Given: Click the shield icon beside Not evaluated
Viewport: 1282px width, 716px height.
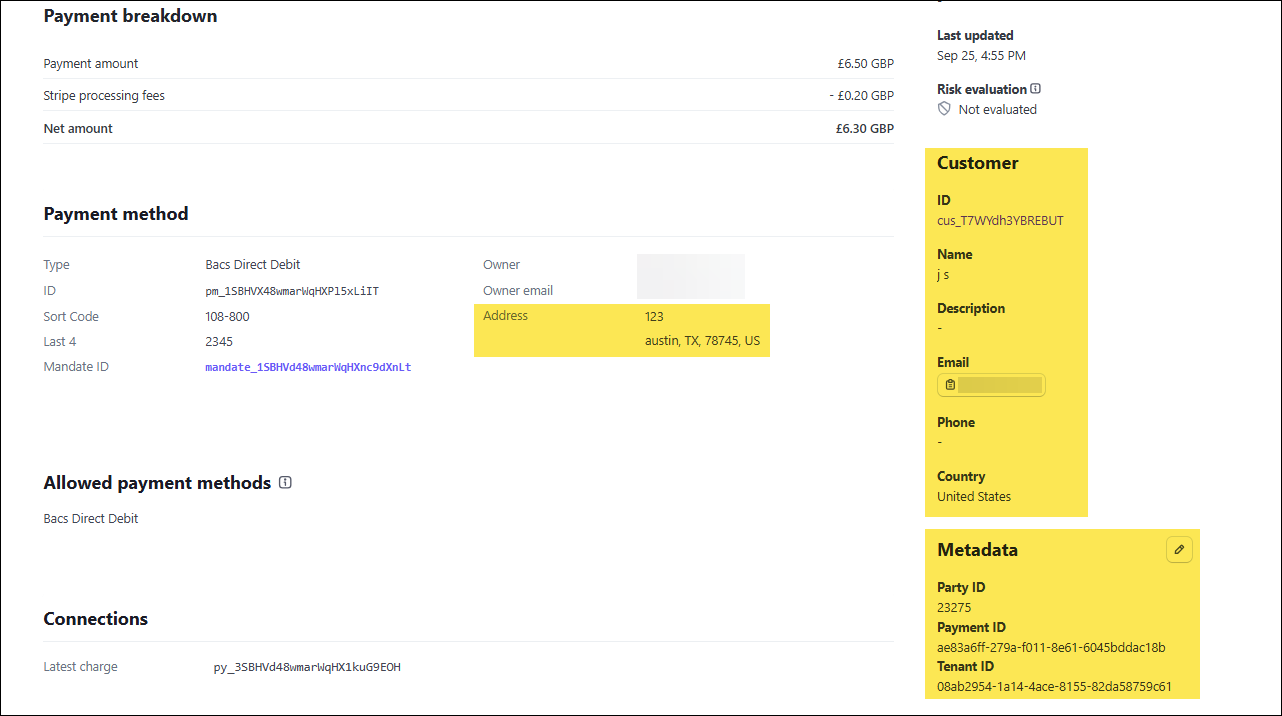Looking at the screenshot, I should (x=944, y=109).
